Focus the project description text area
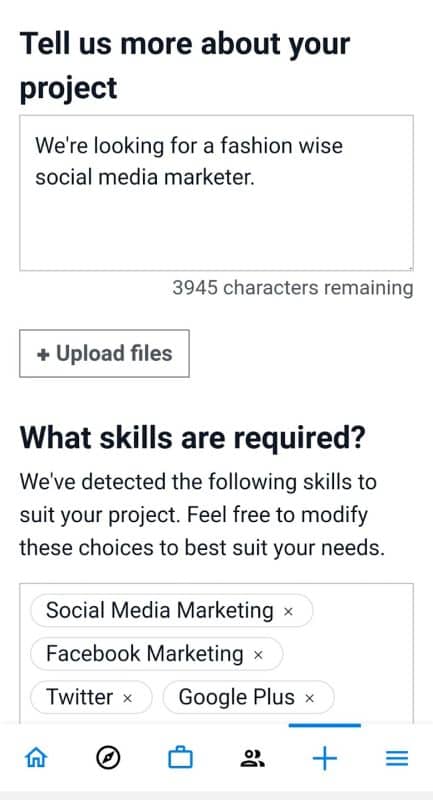Image resolution: width=433 pixels, height=800 pixels. click(x=216, y=193)
